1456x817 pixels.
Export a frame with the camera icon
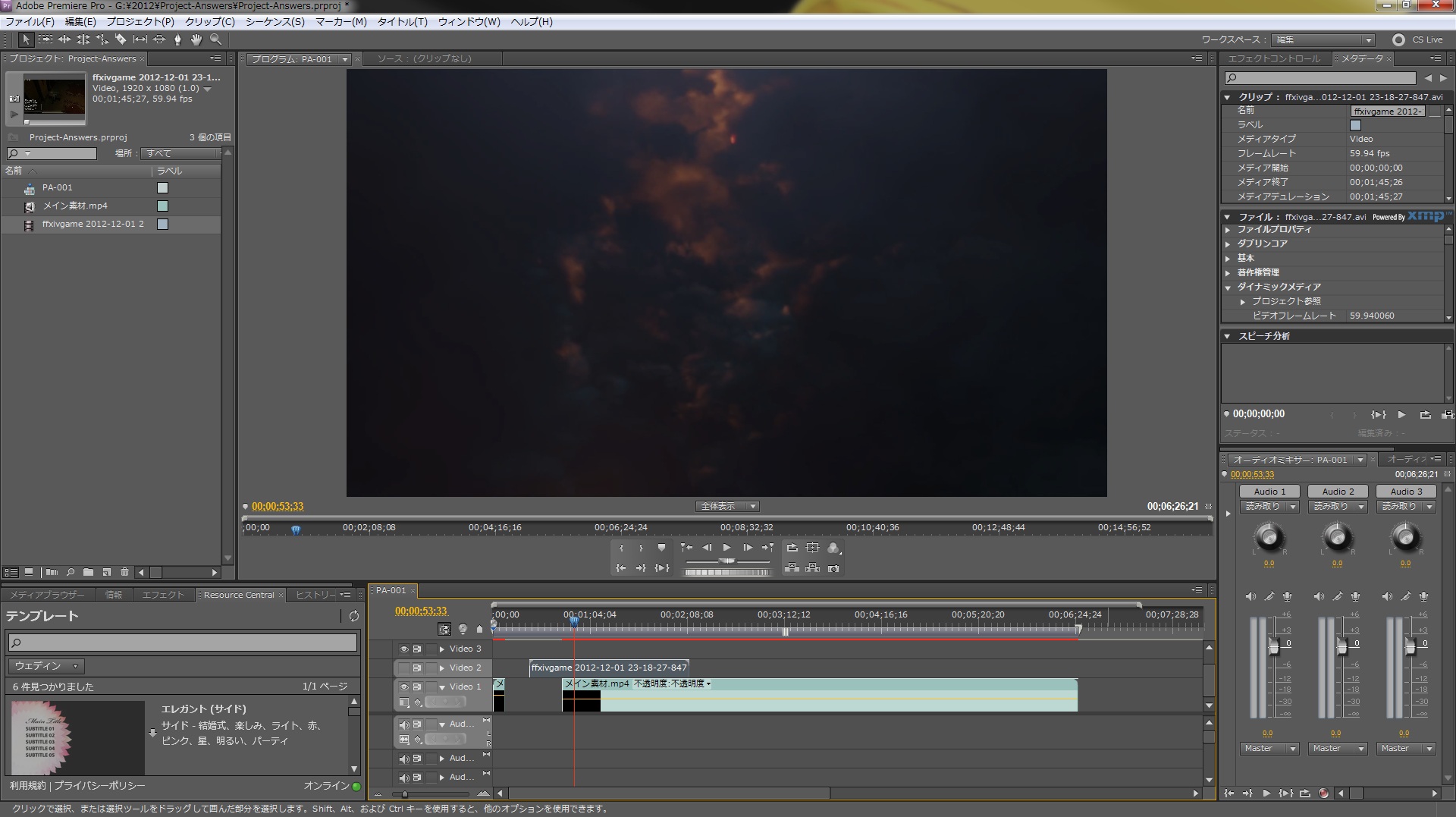tap(833, 568)
